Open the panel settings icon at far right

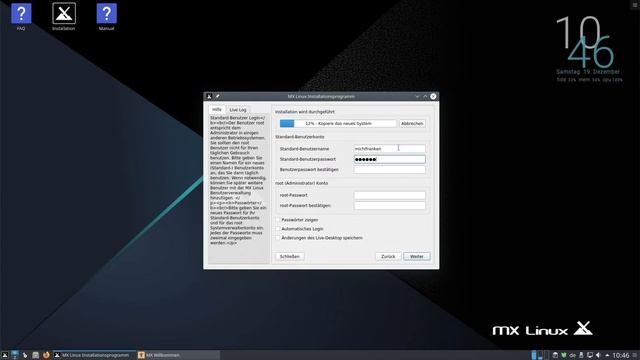coord(635,356)
